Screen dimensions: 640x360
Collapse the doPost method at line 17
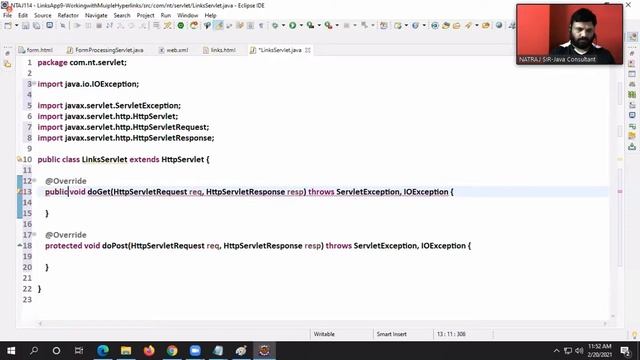[x=34, y=234]
